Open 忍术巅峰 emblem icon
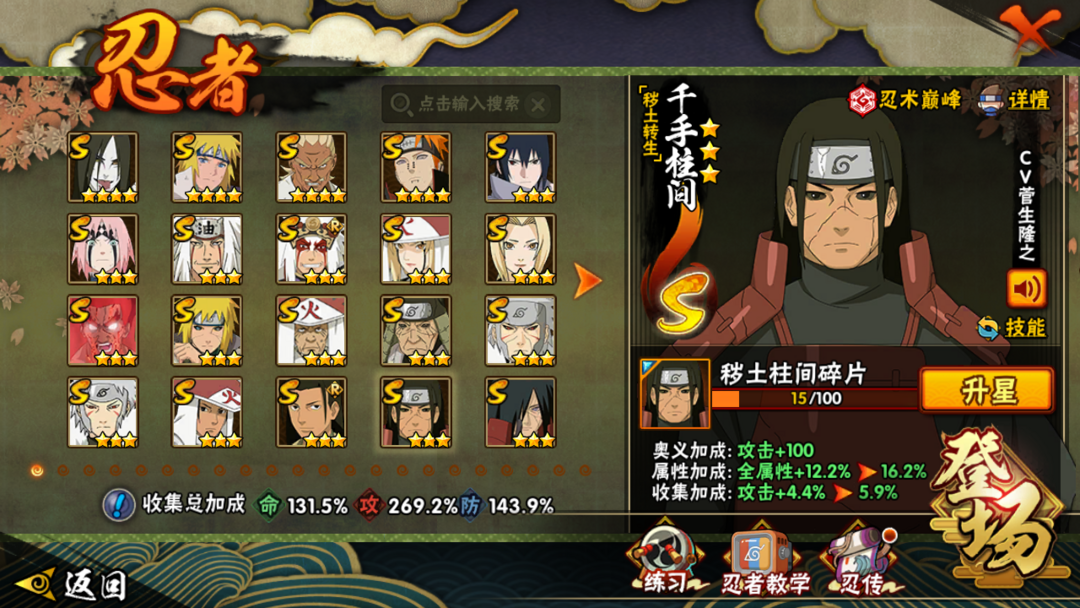This screenshot has height=608, width=1080. point(862,101)
